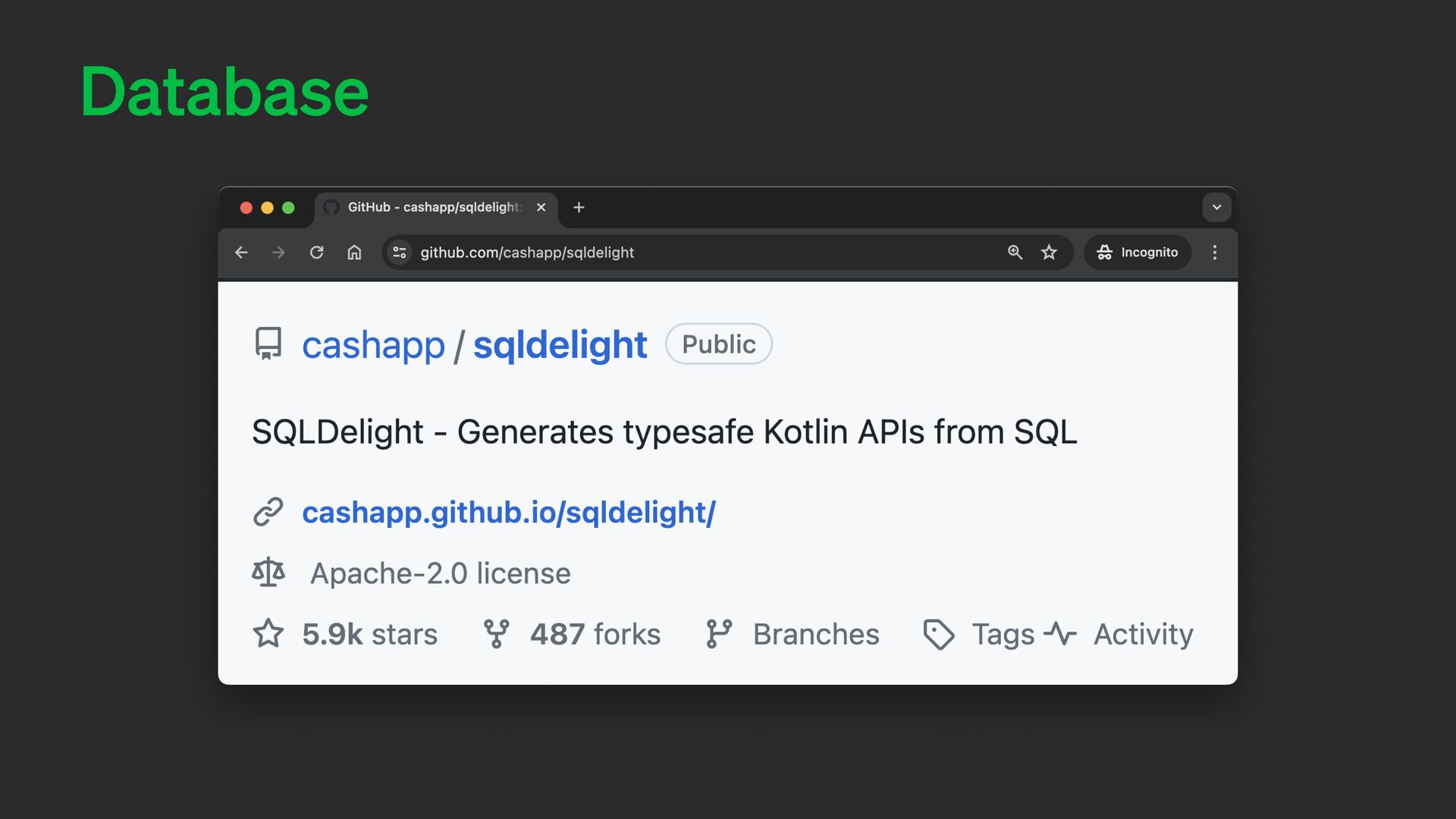Reload the GitHub page
The width and height of the screenshot is (1456, 819).
[x=316, y=253]
